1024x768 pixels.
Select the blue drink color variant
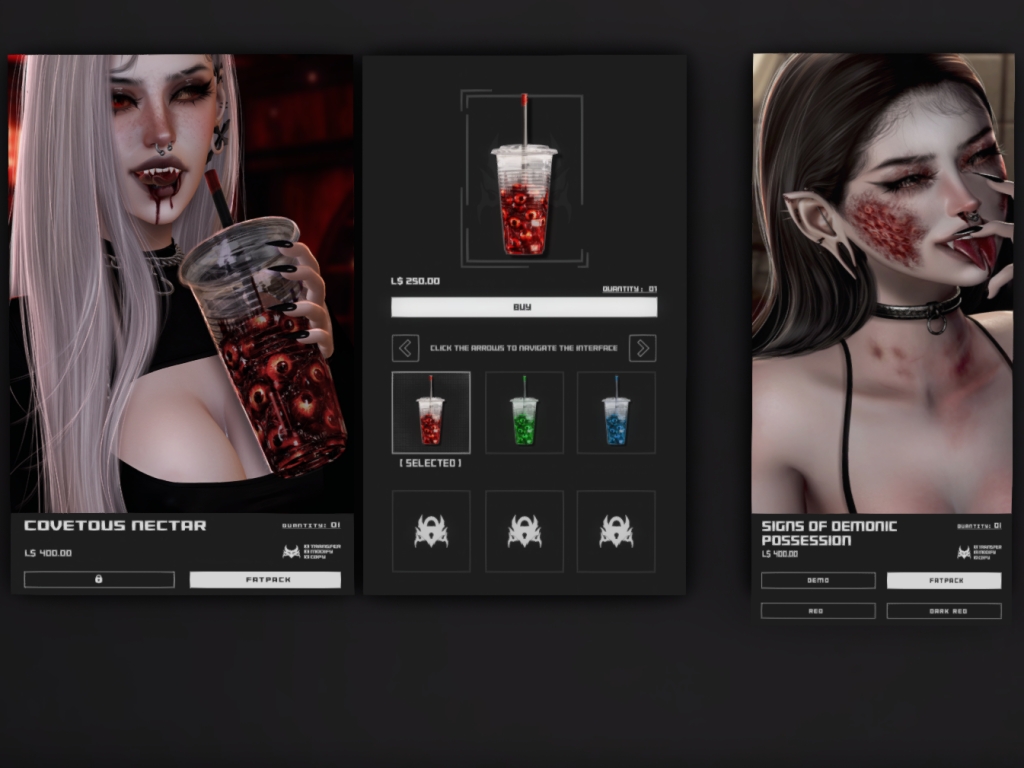(616, 412)
